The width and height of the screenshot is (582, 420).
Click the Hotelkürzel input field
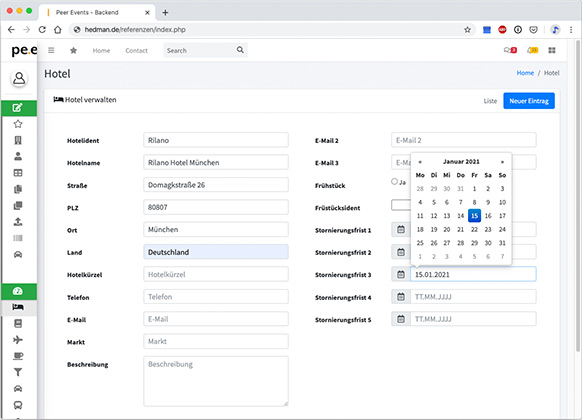coord(216,275)
